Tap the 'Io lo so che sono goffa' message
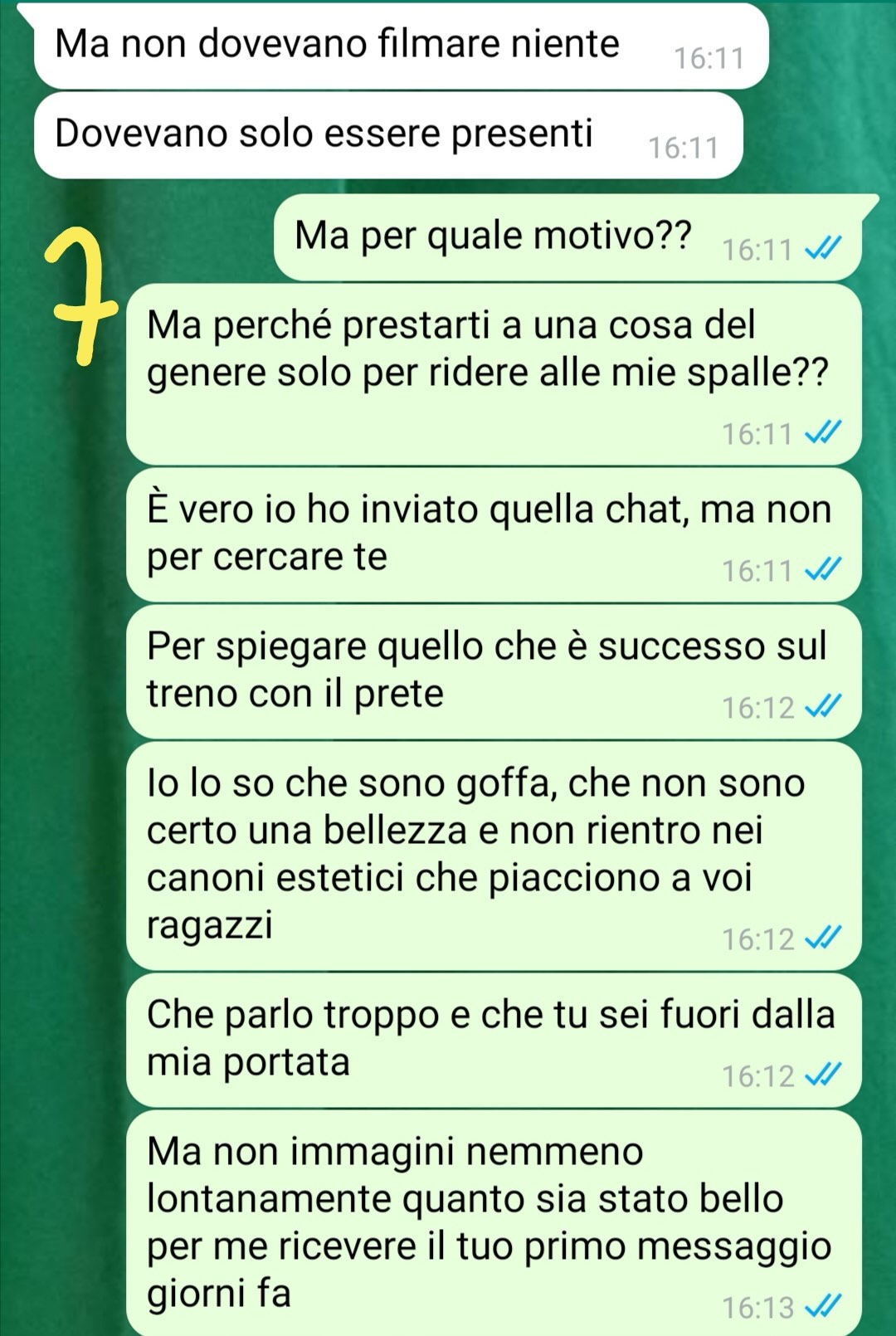This screenshot has height=1336, width=896. (x=494, y=856)
